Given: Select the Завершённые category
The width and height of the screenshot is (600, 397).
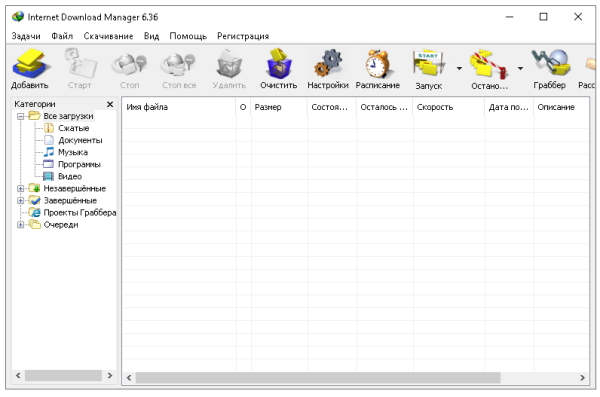Looking at the screenshot, I should coord(70,201).
